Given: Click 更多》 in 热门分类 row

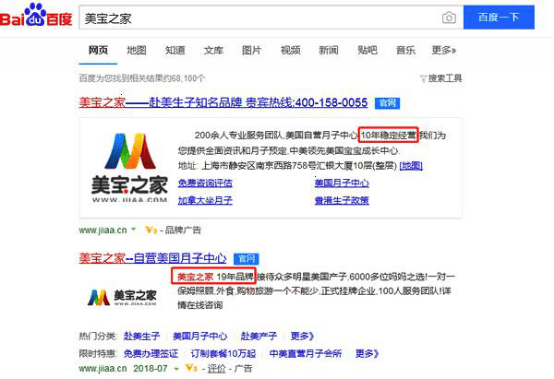Looking at the screenshot, I should pos(302,336).
